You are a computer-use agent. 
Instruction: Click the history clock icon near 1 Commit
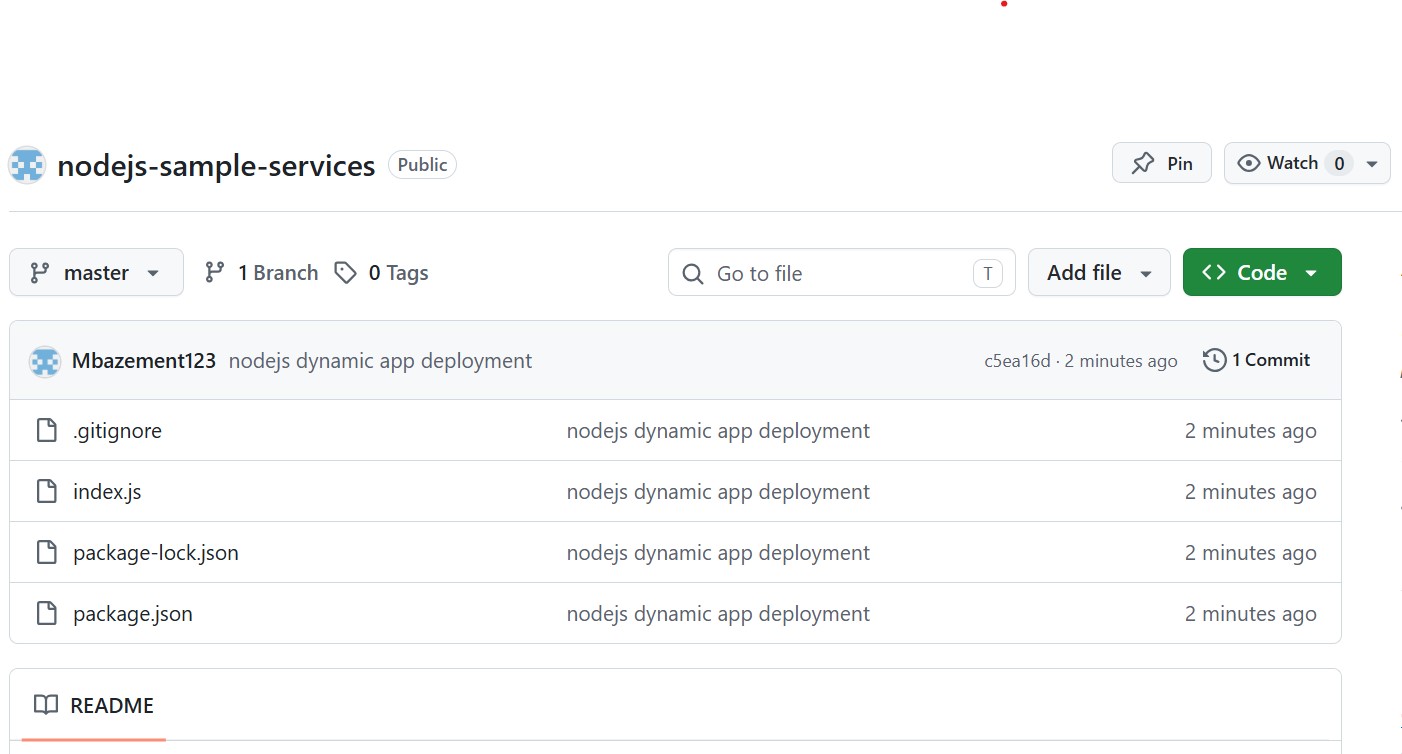[1214, 360]
